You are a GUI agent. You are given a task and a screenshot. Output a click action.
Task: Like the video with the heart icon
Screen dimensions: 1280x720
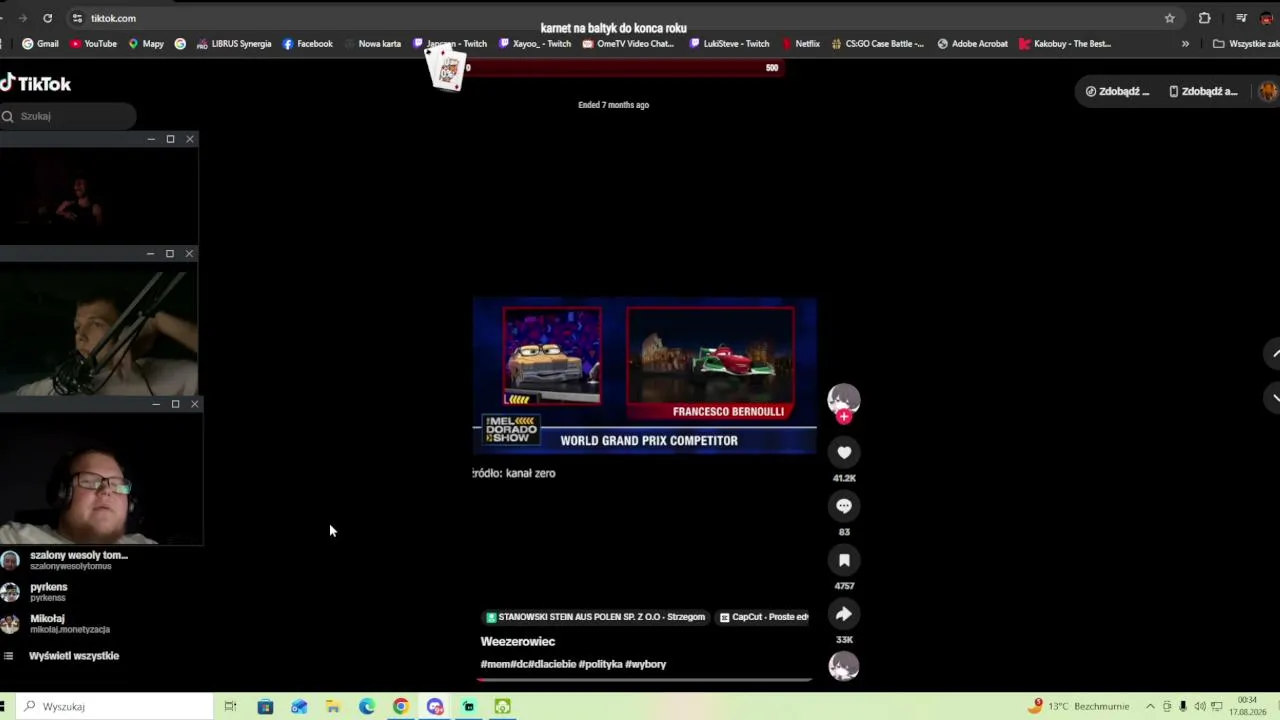point(844,453)
